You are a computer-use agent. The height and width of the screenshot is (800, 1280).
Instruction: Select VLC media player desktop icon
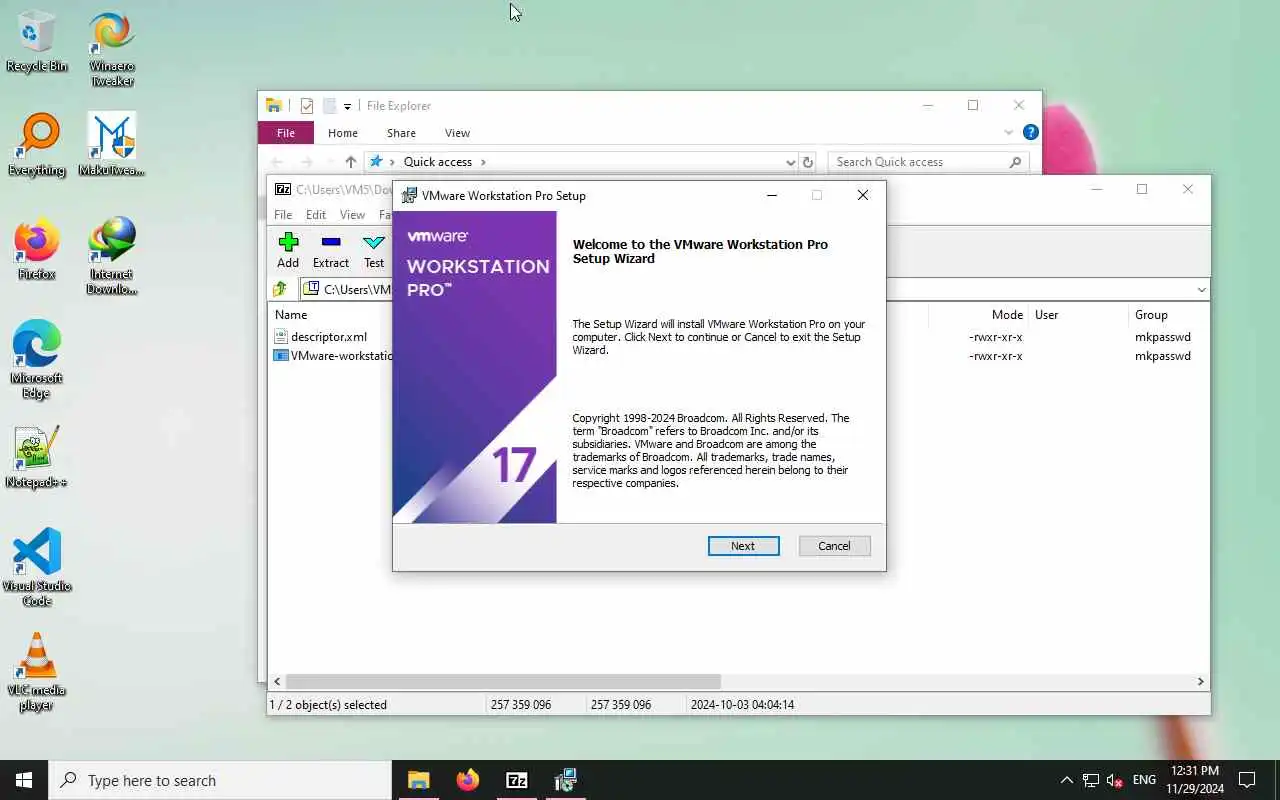click(x=37, y=672)
